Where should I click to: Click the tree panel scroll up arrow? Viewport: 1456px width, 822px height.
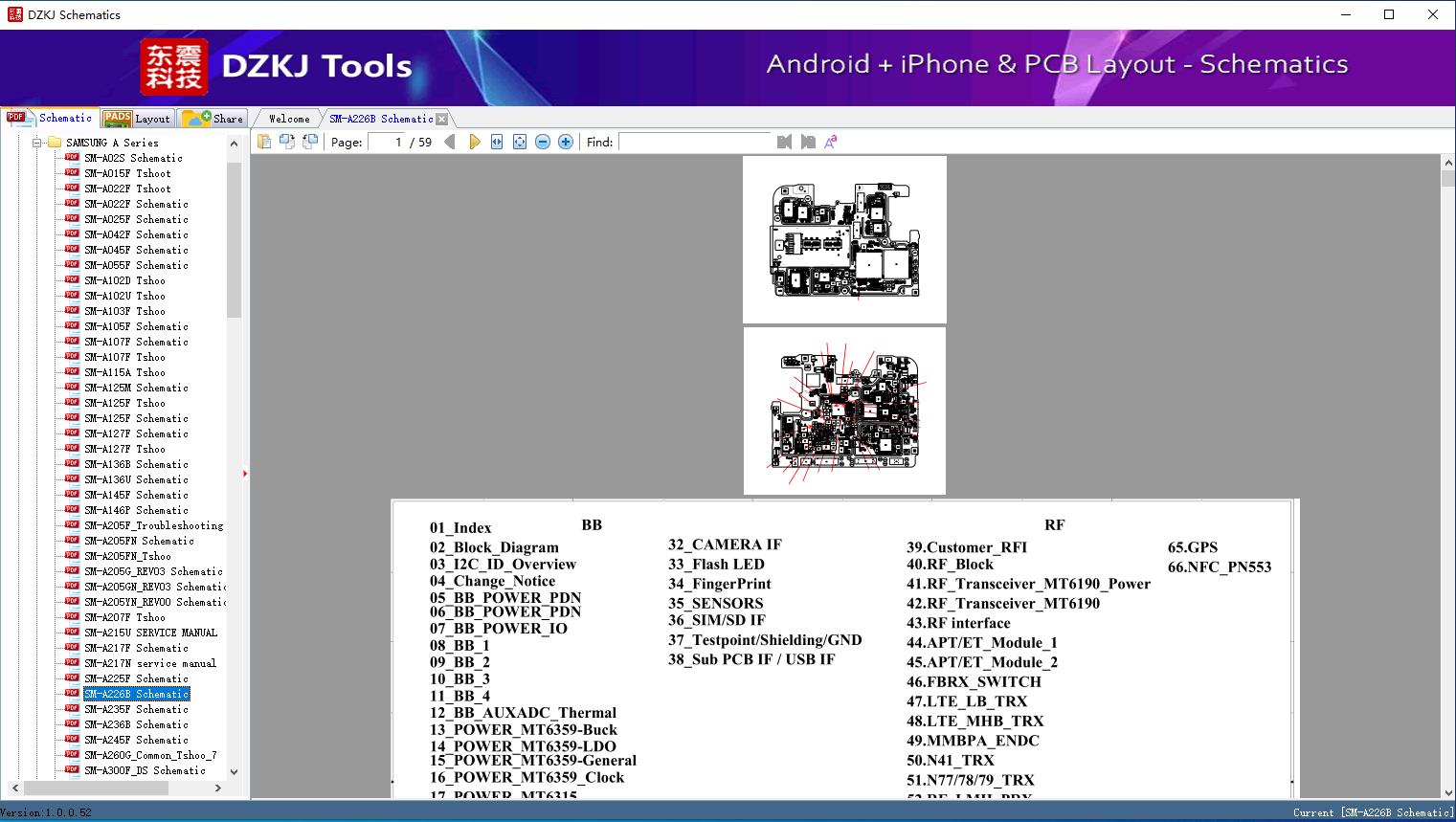point(234,144)
